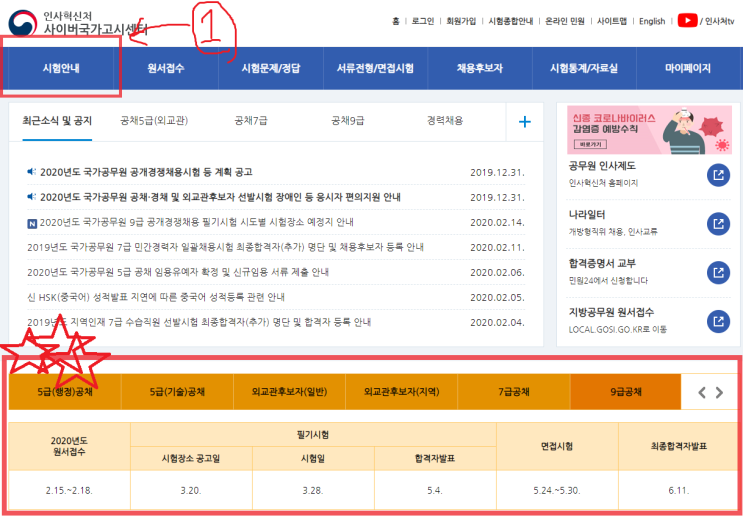743x518 pixels.
Task: Go to 홈 in top links
Action: [x=396, y=21]
